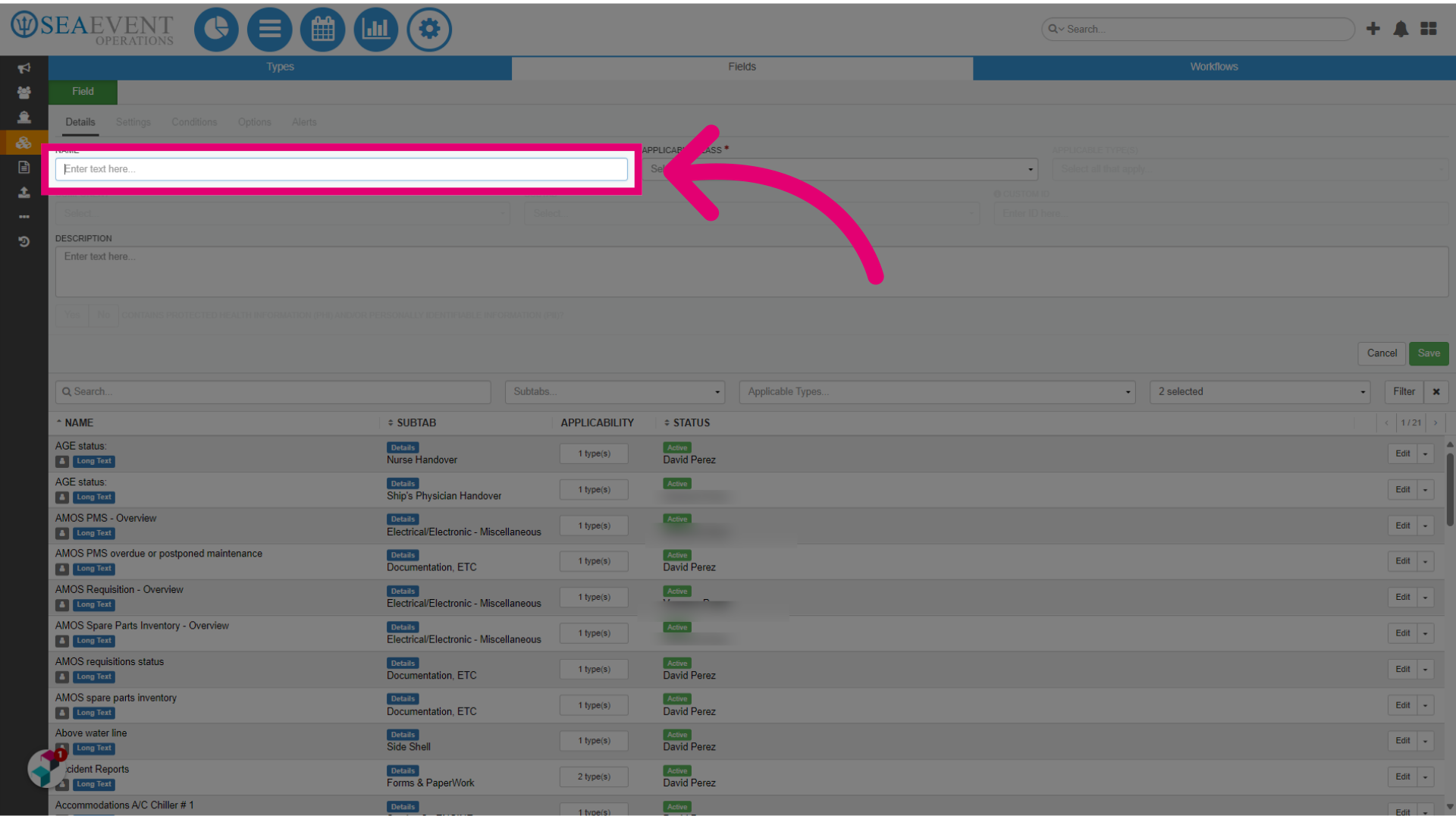
Task: Go to next page arrow in pager
Action: click(1436, 423)
